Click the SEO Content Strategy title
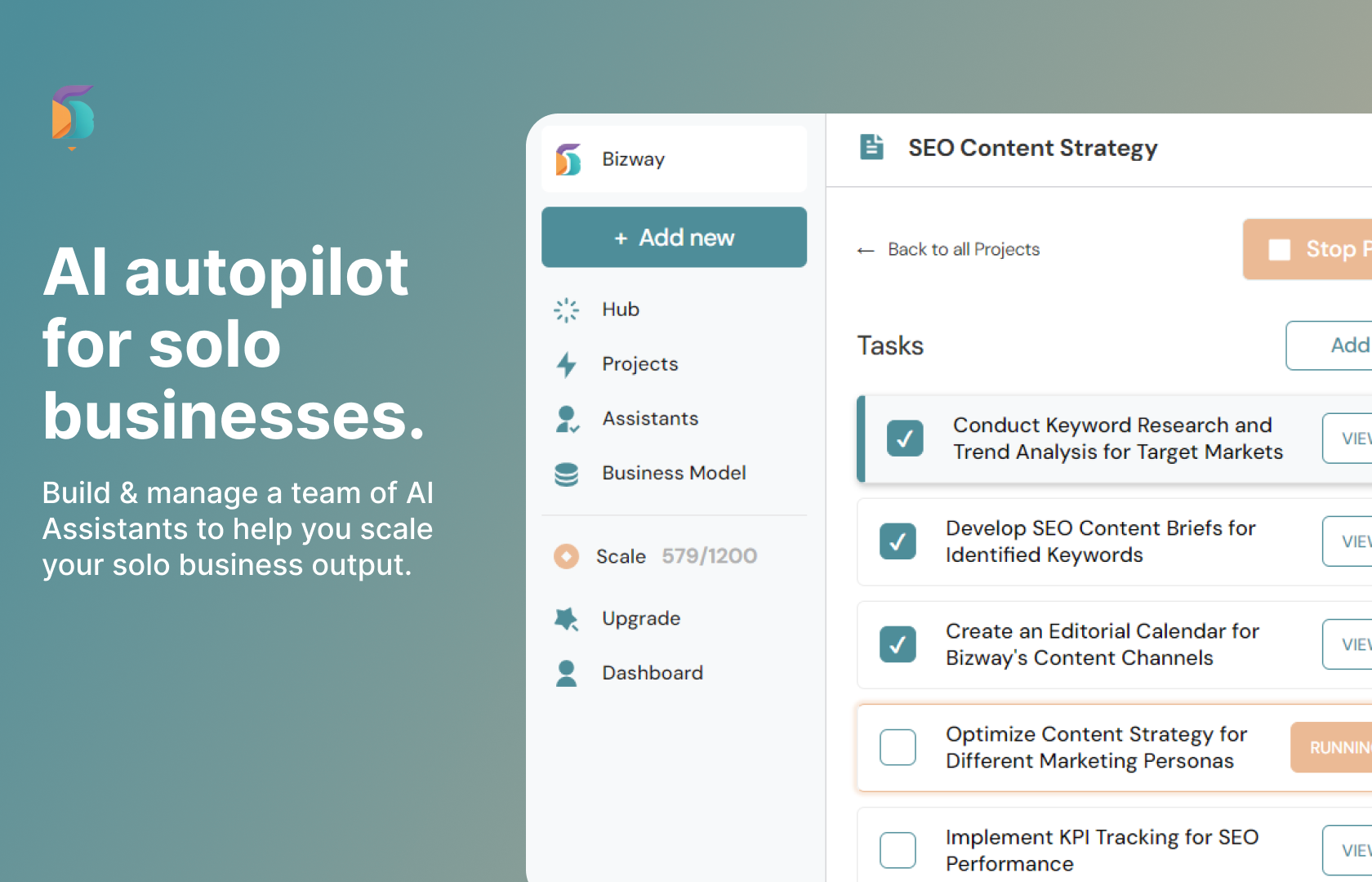 coord(1033,148)
